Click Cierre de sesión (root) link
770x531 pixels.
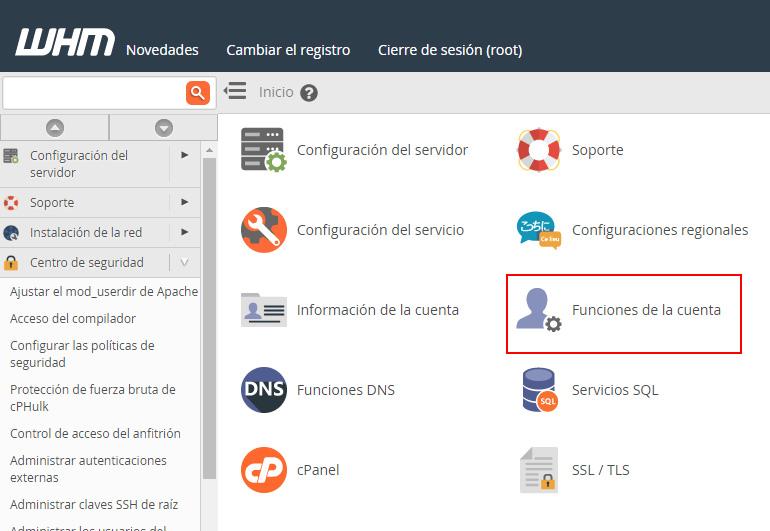pyautogui.click(x=449, y=50)
